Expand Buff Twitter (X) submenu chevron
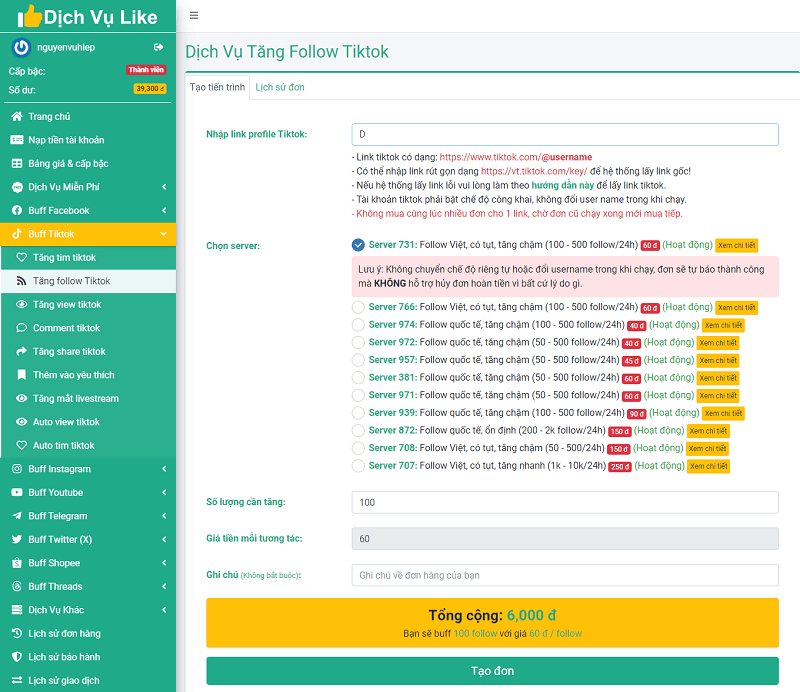This screenshot has height=692, width=800. [x=164, y=539]
